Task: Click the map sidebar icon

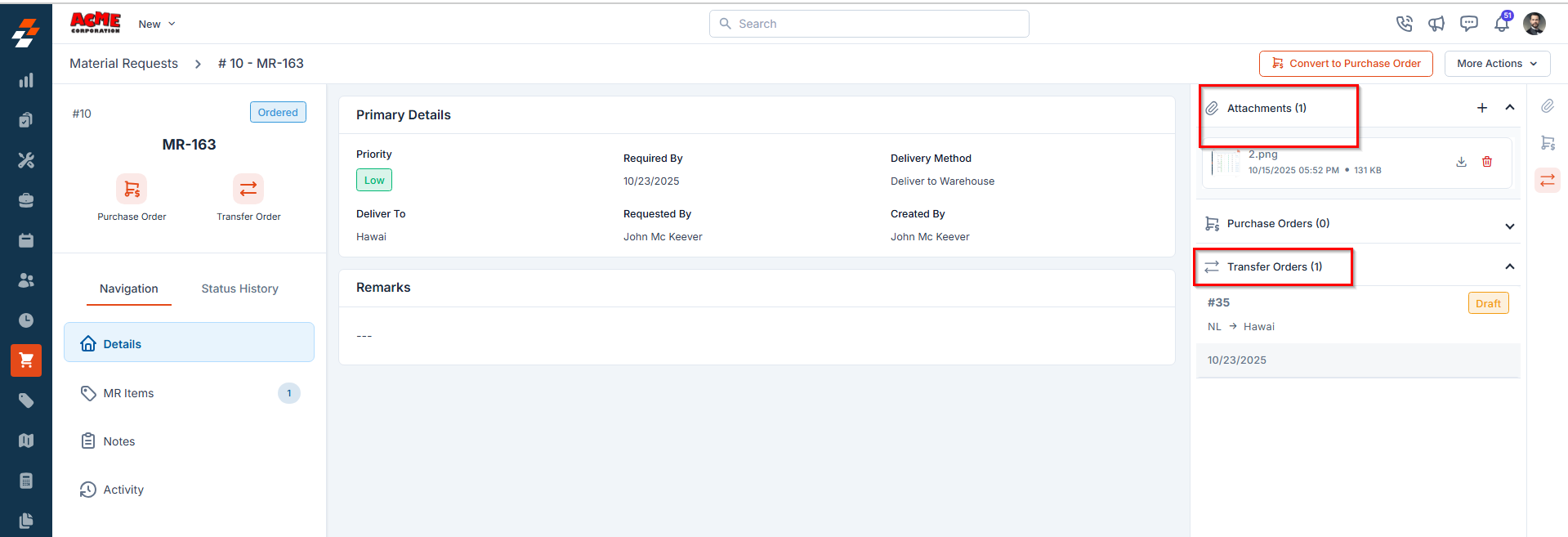Action: [26, 441]
